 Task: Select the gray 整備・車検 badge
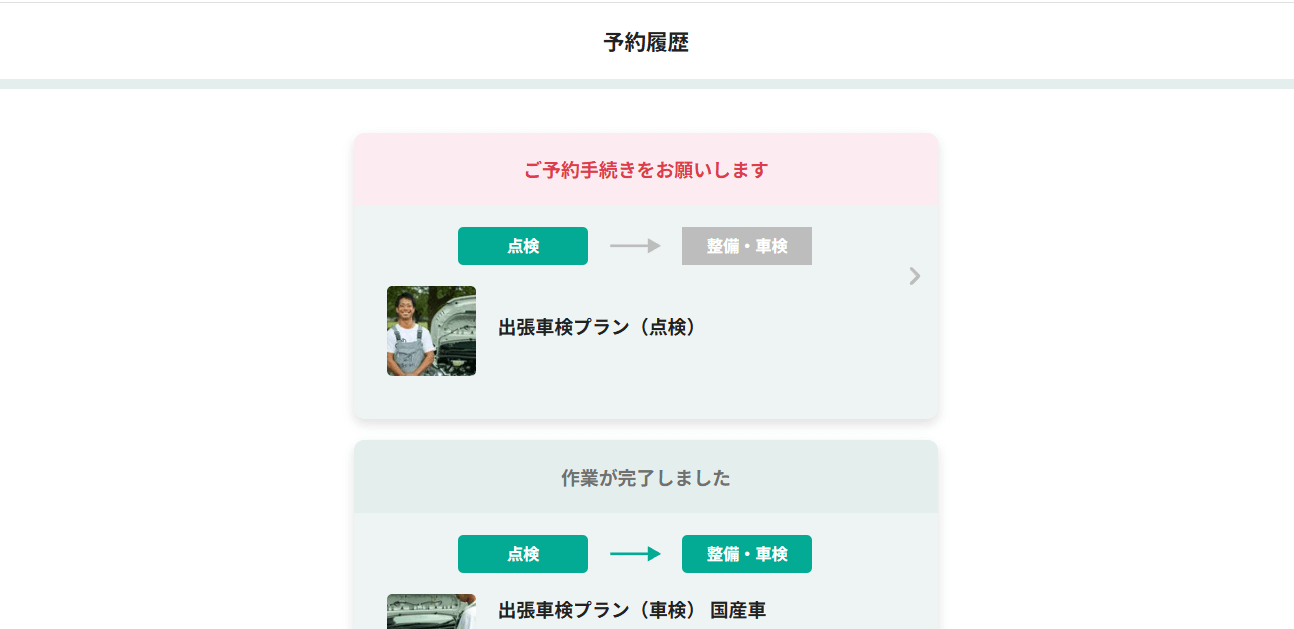point(747,246)
